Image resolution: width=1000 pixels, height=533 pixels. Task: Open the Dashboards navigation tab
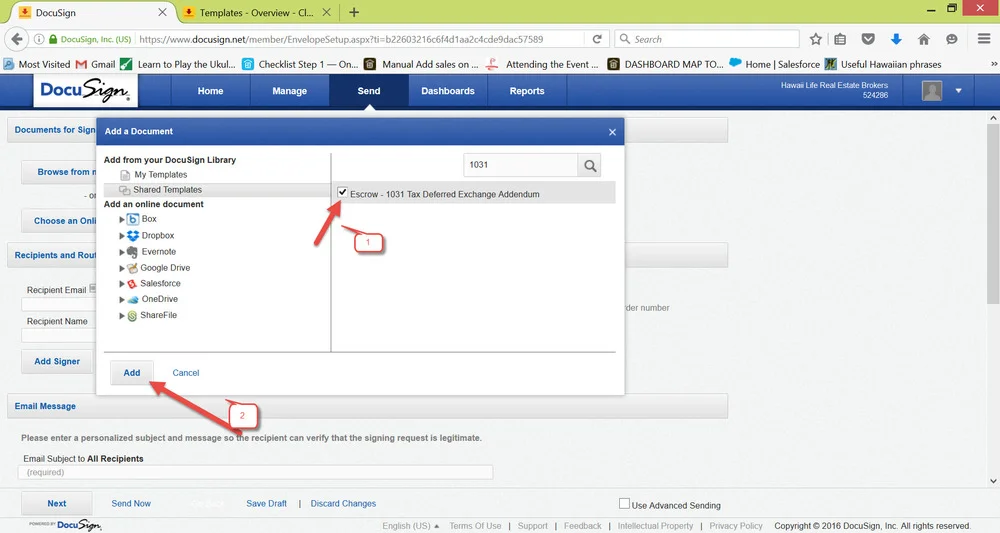448,91
